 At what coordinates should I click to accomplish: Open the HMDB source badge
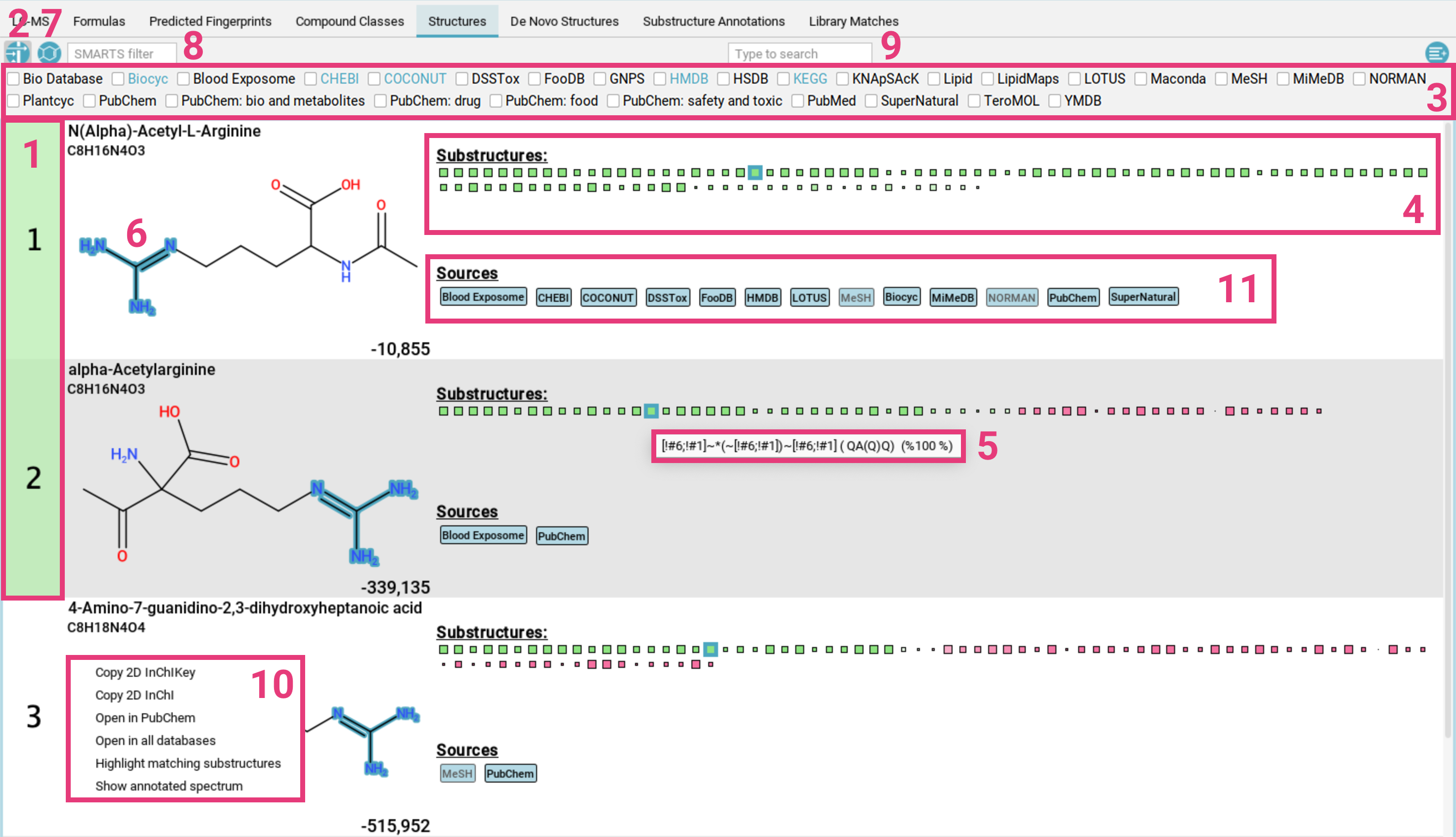[763, 297]
